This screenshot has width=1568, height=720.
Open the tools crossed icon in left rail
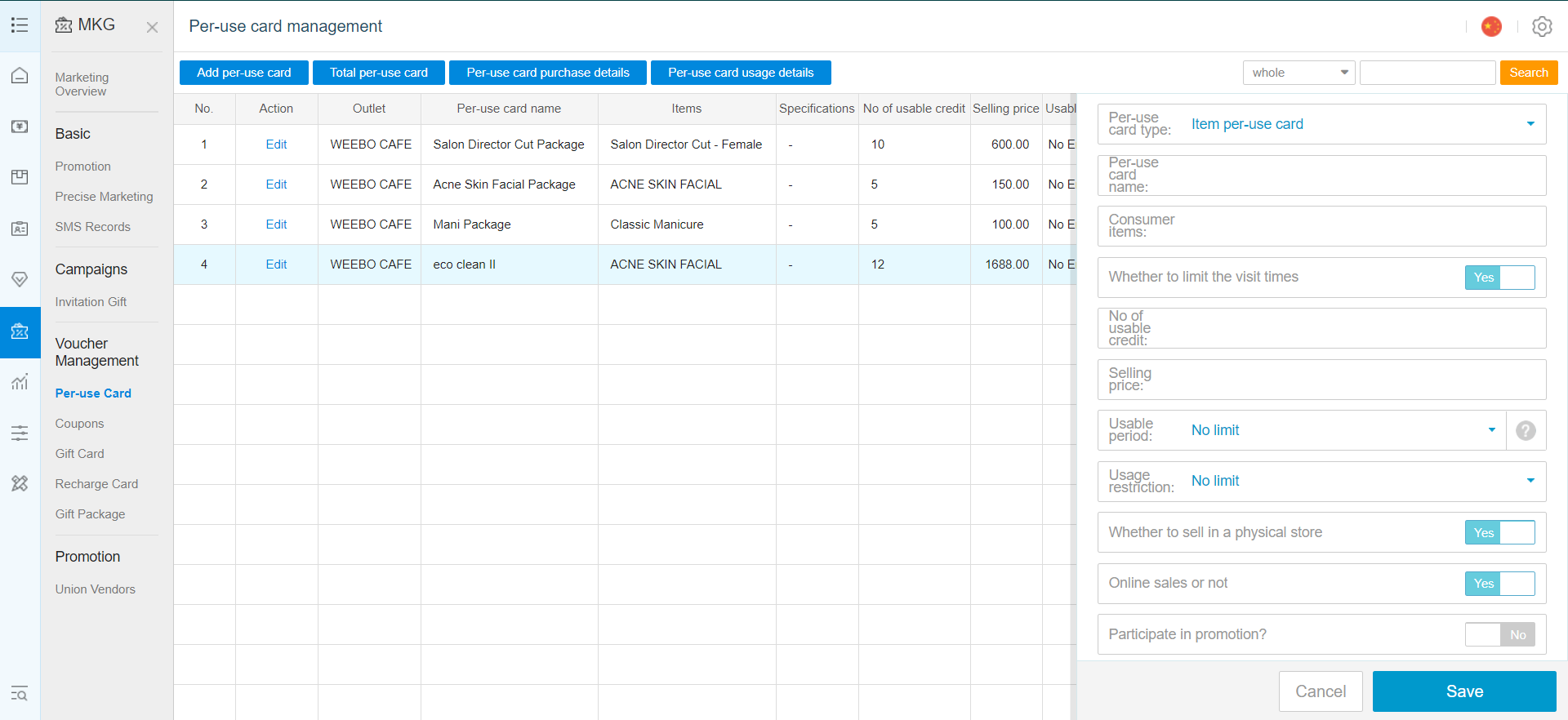coord(20,483)
